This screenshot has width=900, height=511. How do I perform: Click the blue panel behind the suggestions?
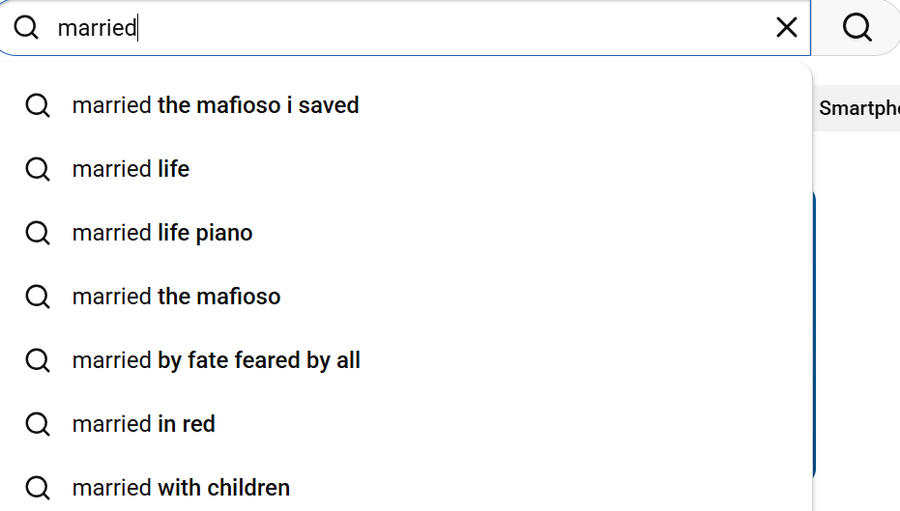815,330
